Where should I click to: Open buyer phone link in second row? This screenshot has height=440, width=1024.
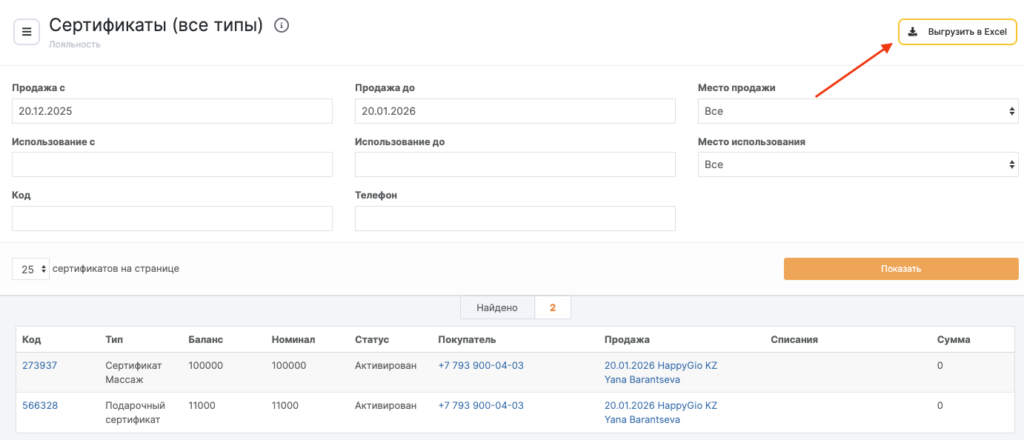480,406
